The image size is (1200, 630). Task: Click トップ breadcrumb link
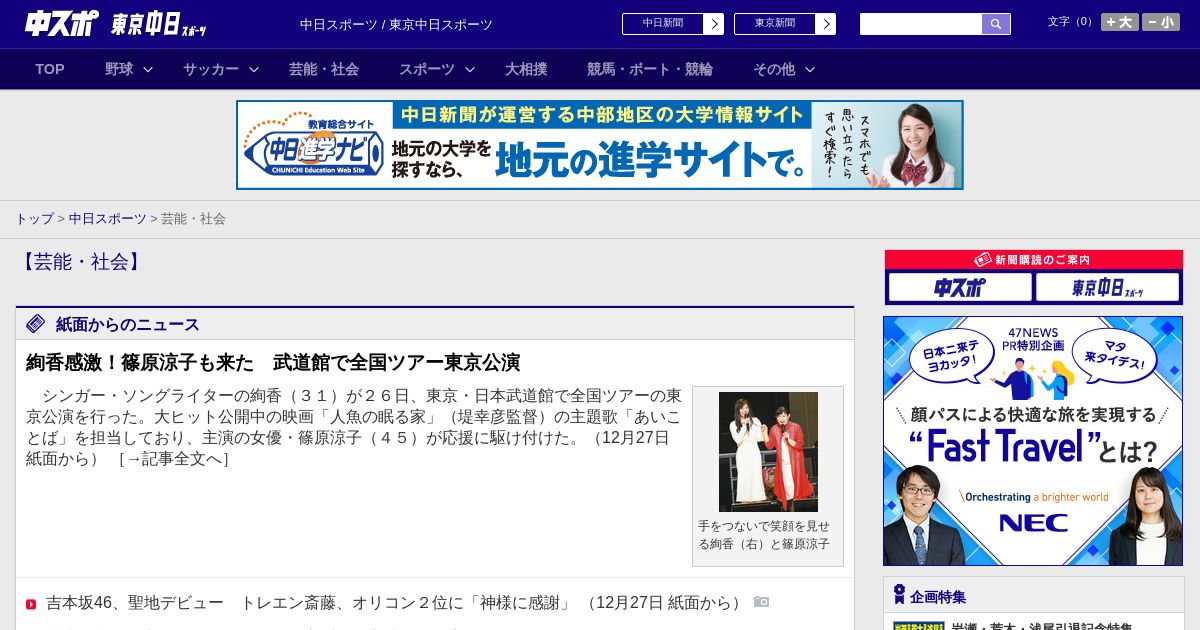[x=34, y=218]
